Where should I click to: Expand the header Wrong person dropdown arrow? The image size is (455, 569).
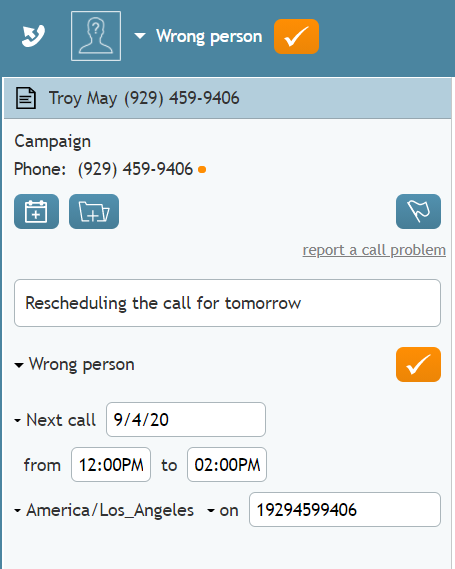pyautogui.click(x=140, y=36)
